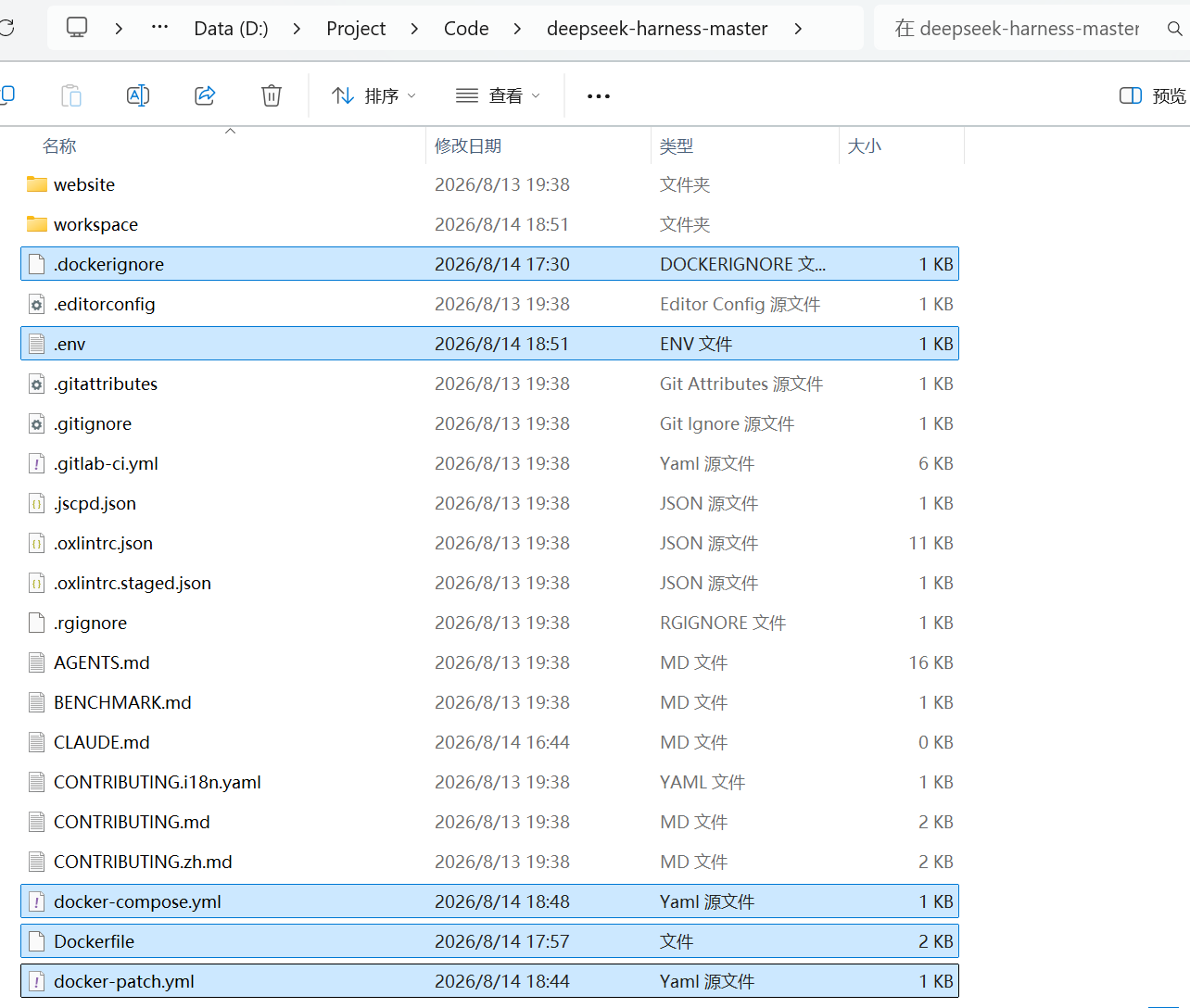Viewport: 1190px width, 1008px height.
Task: Click the This PC monitor icon
Action: coord(77,28)
